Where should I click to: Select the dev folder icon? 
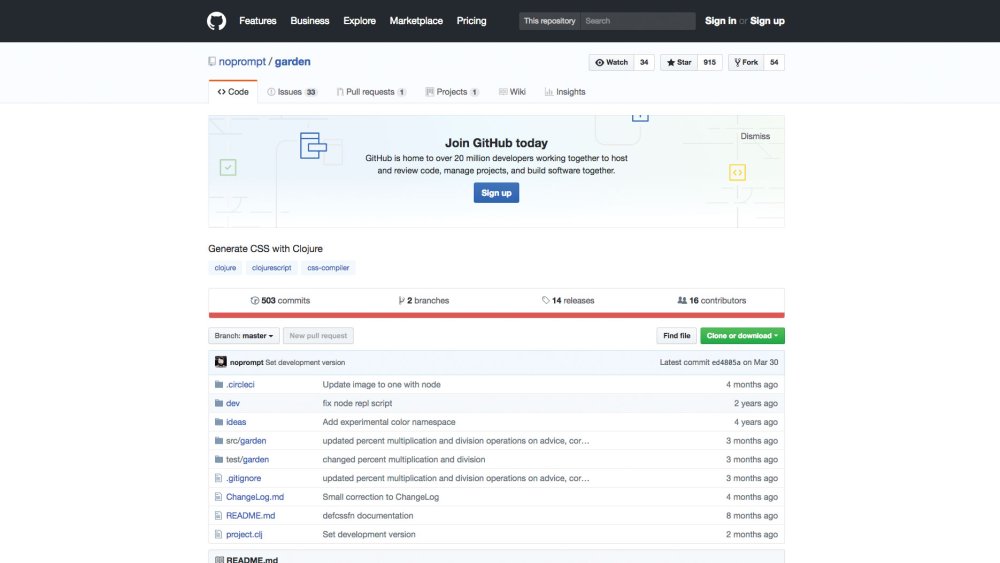tap(219, 403)
